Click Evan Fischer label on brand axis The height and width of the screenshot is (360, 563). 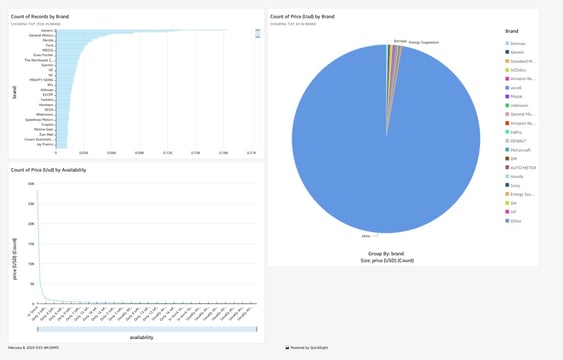(43, 55)
